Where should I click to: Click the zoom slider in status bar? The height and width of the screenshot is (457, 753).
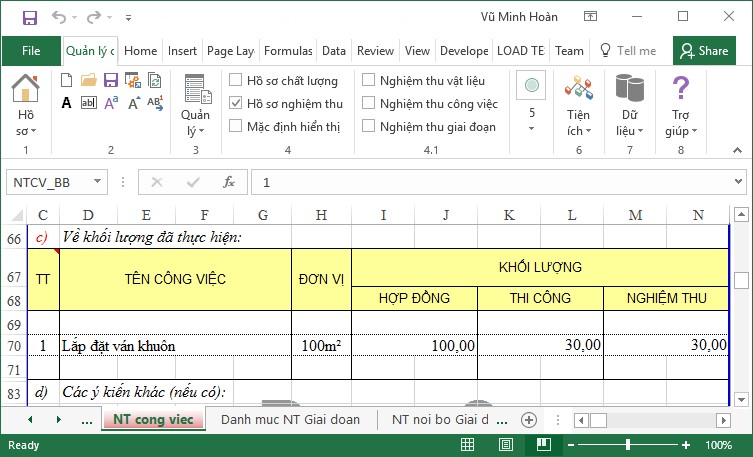pos(628,445)
